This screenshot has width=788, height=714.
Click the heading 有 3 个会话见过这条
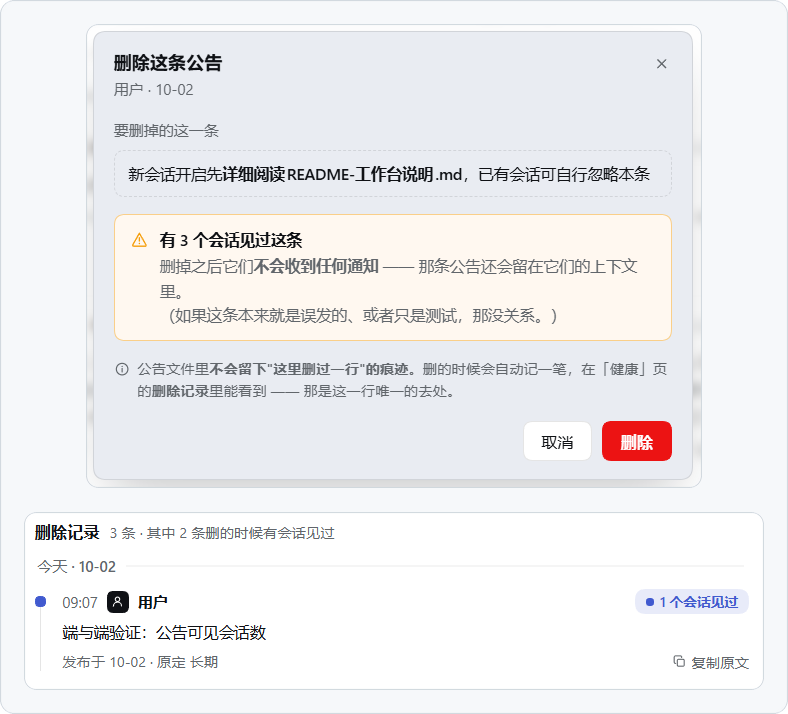pyautogui.click(x=231, y=240)
